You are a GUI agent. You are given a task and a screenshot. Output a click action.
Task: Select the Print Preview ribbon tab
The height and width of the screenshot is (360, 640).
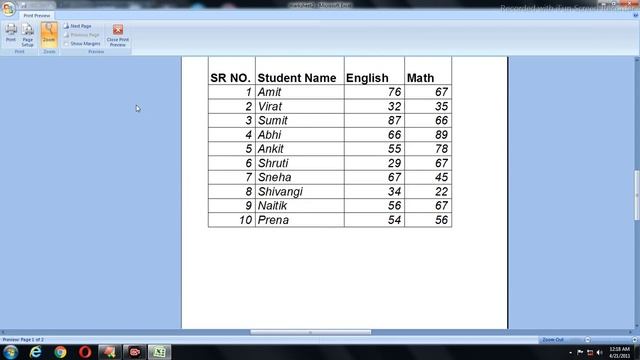click(37, 16)
